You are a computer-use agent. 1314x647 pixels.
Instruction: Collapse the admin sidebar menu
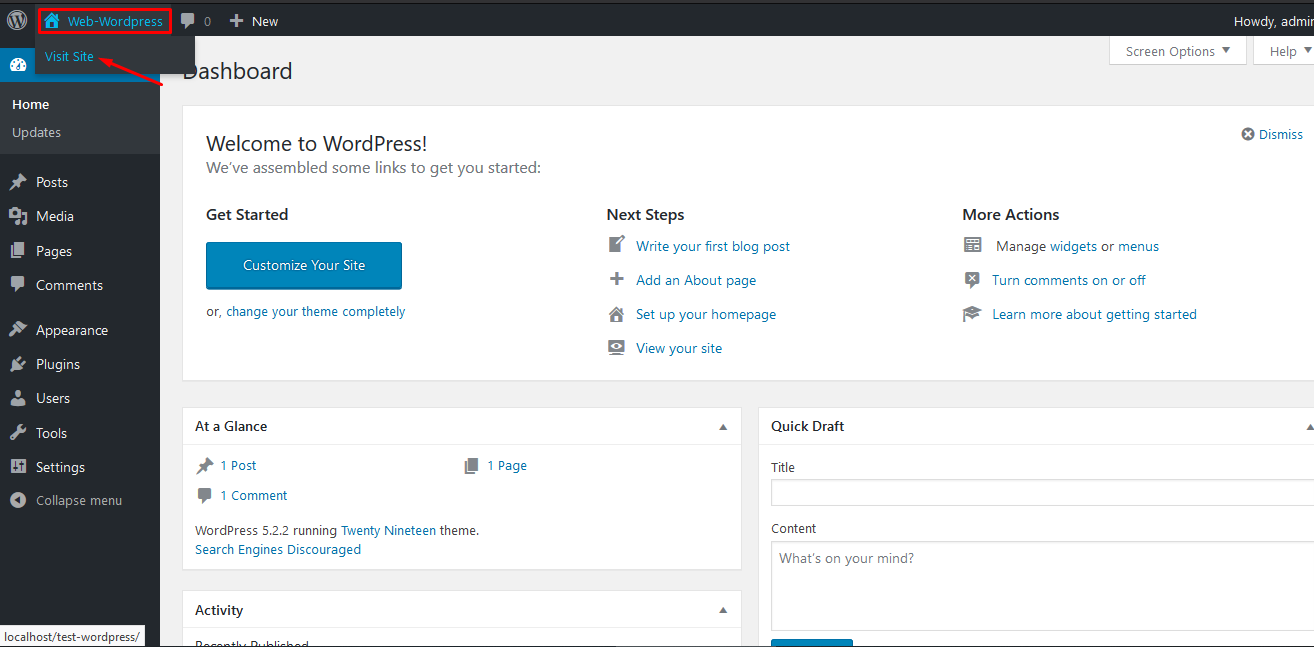click(x=66, y=500)
